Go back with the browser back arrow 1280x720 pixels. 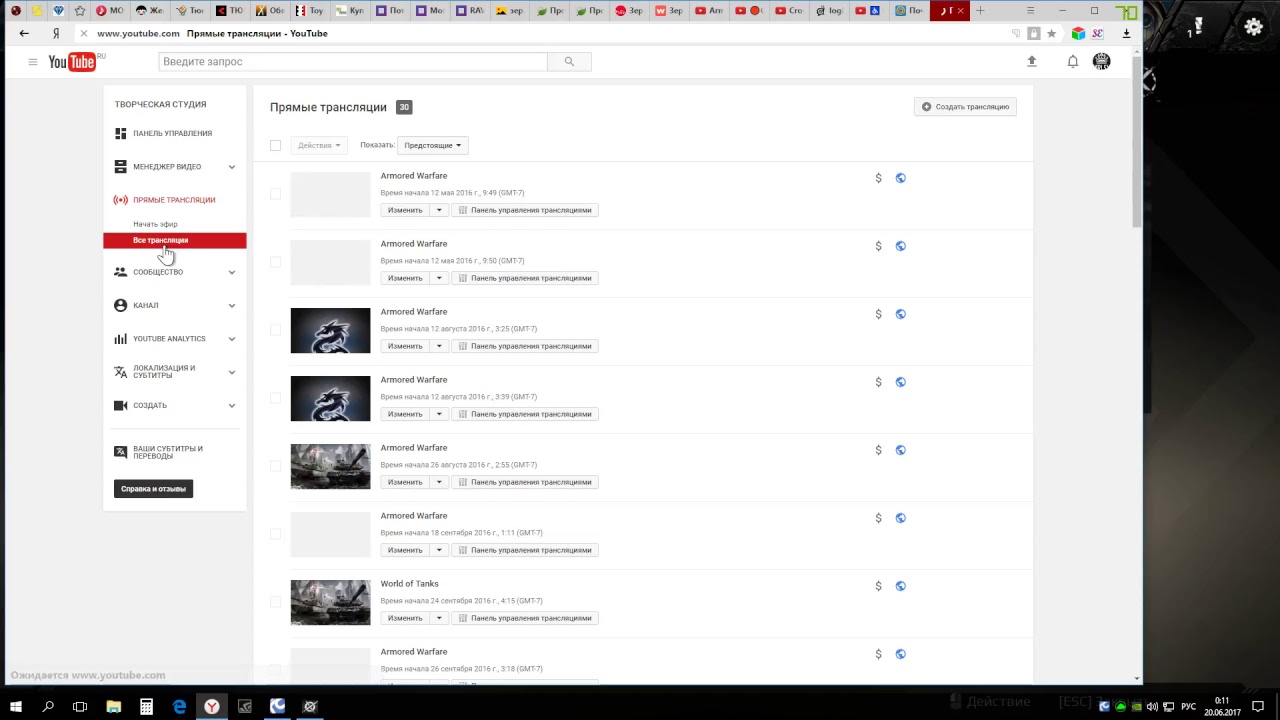tap(24, 33)
